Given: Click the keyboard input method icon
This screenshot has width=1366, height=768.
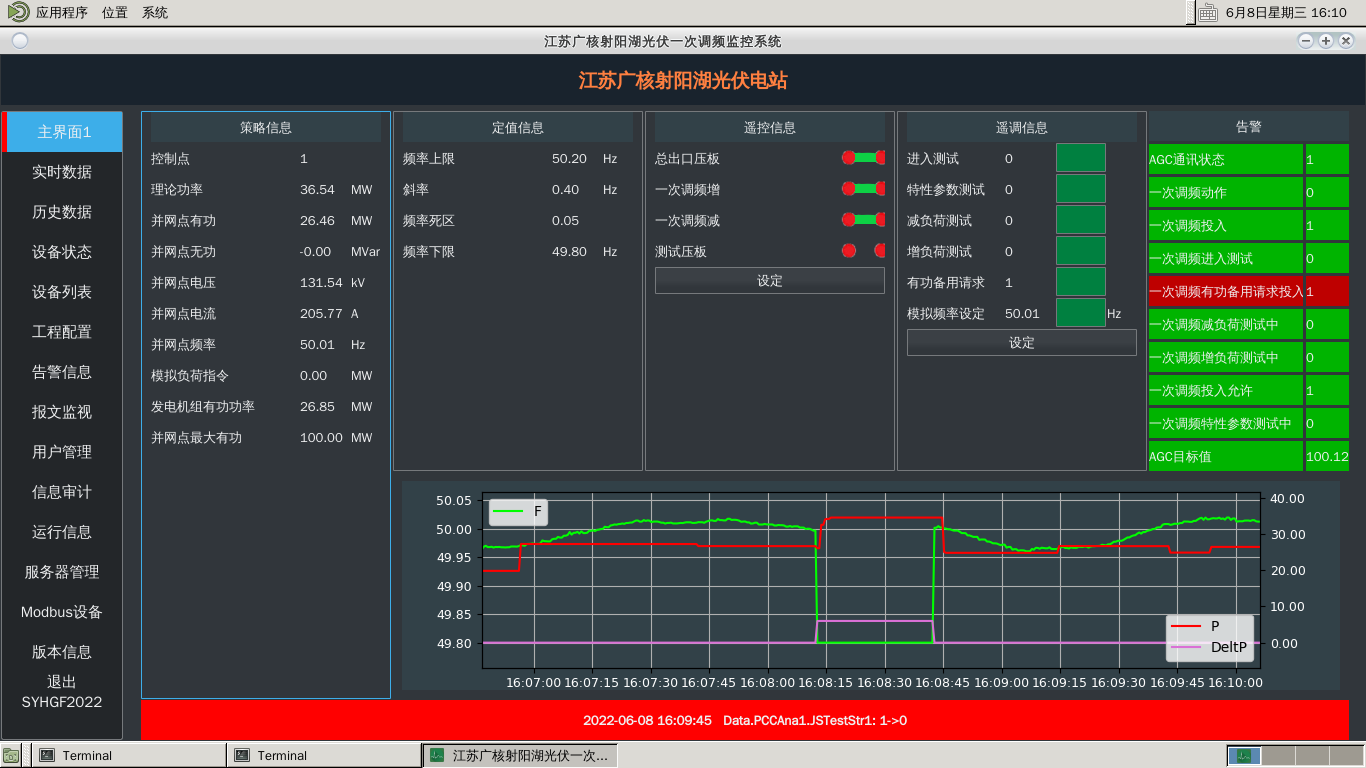Looking at the screenshot, I should click(1207, 12).
